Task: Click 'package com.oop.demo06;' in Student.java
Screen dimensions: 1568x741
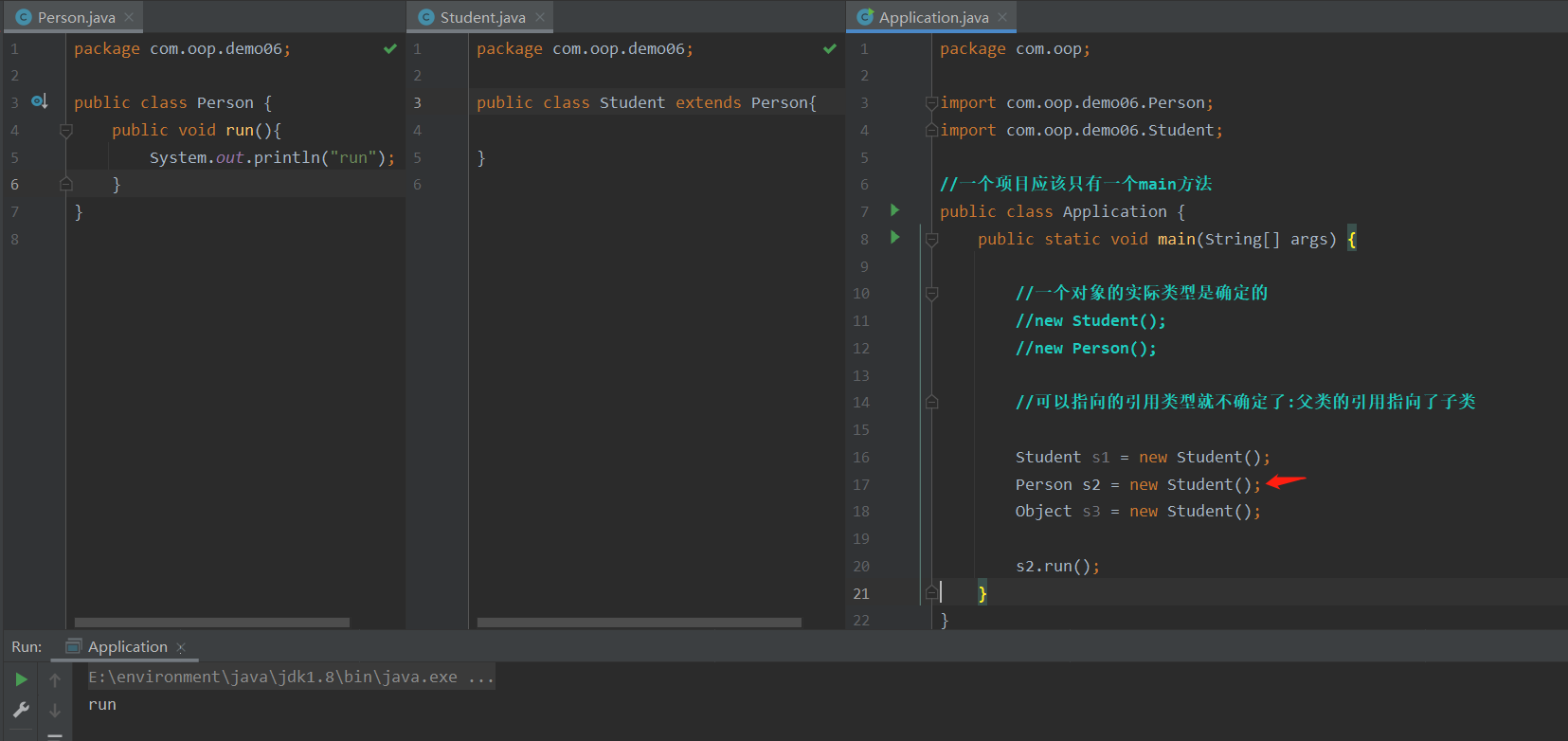Action: pyautogui.click(x=585, y=48)
